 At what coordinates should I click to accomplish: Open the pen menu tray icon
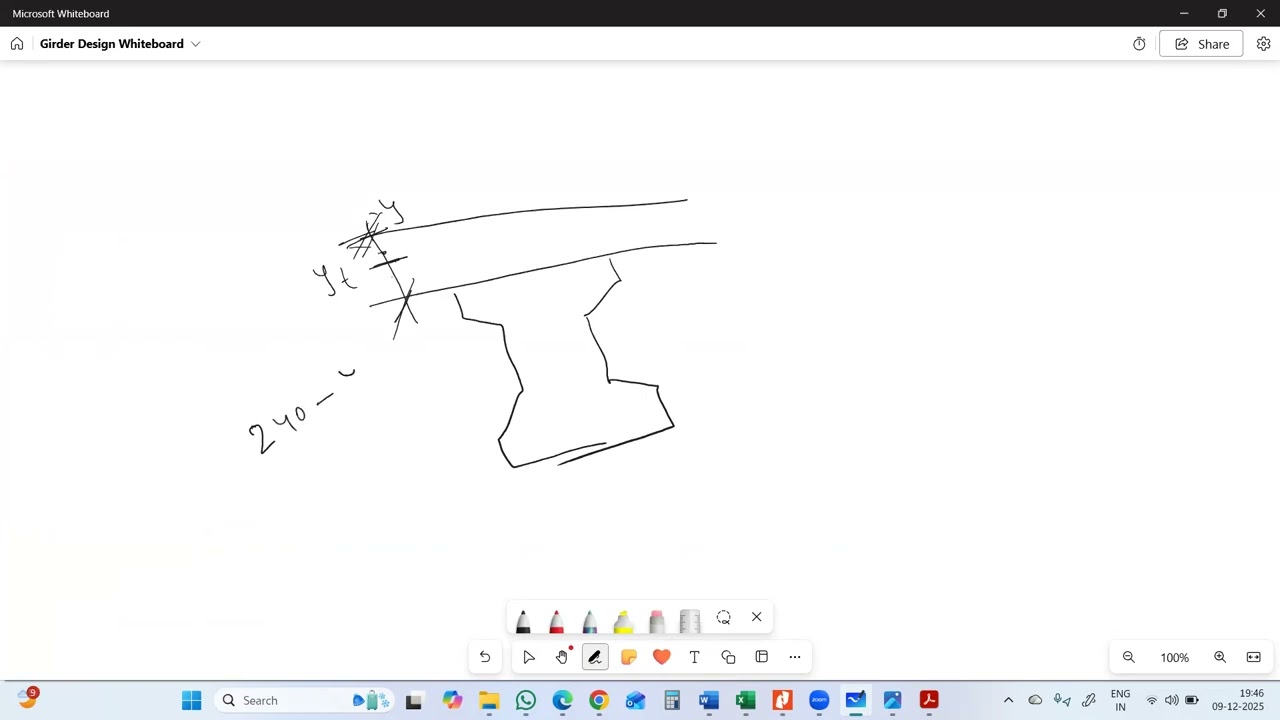[1089, 700]
